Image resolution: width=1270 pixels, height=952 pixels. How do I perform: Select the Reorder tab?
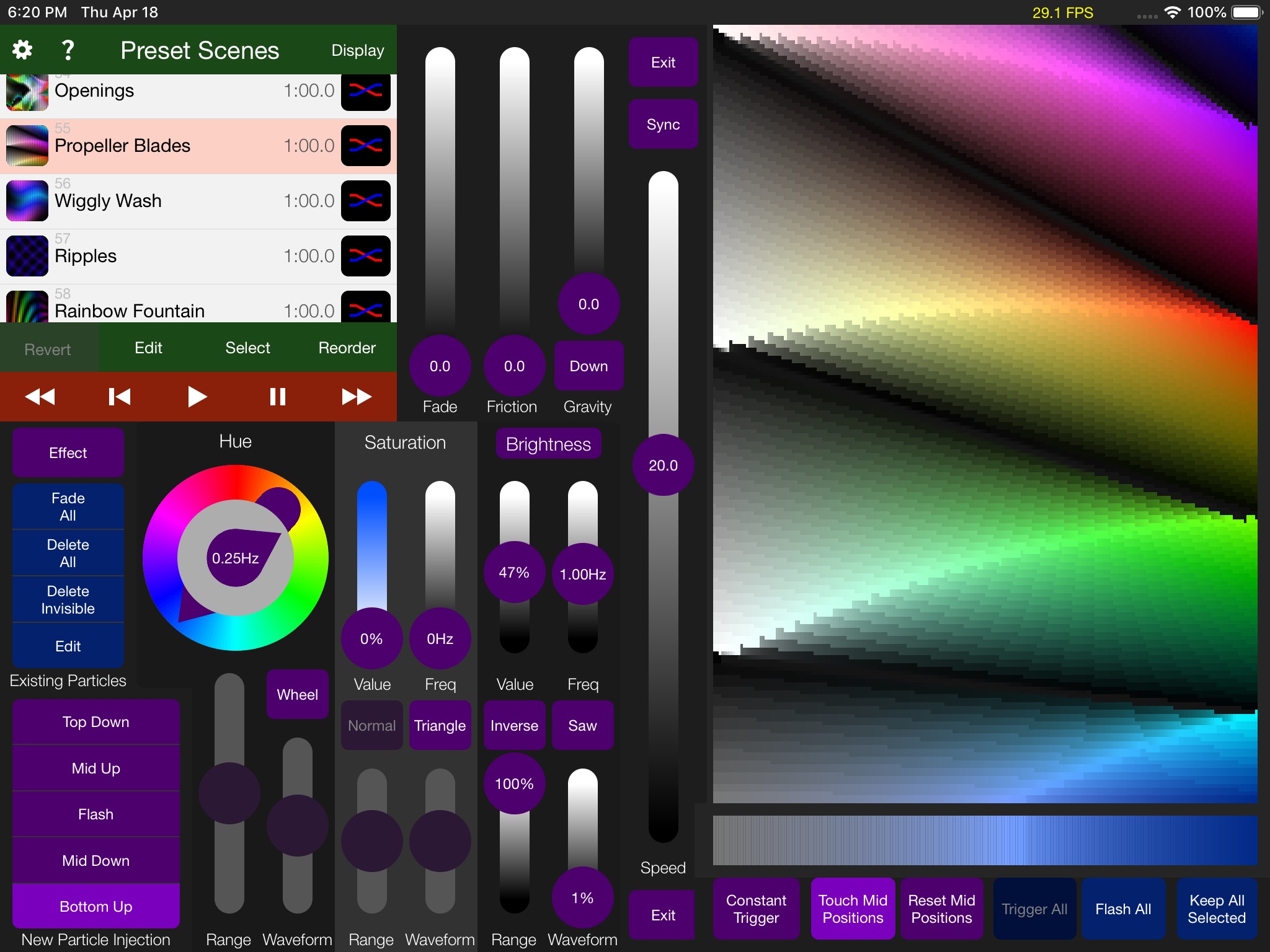pyautogui.click(x=347, y=348)
